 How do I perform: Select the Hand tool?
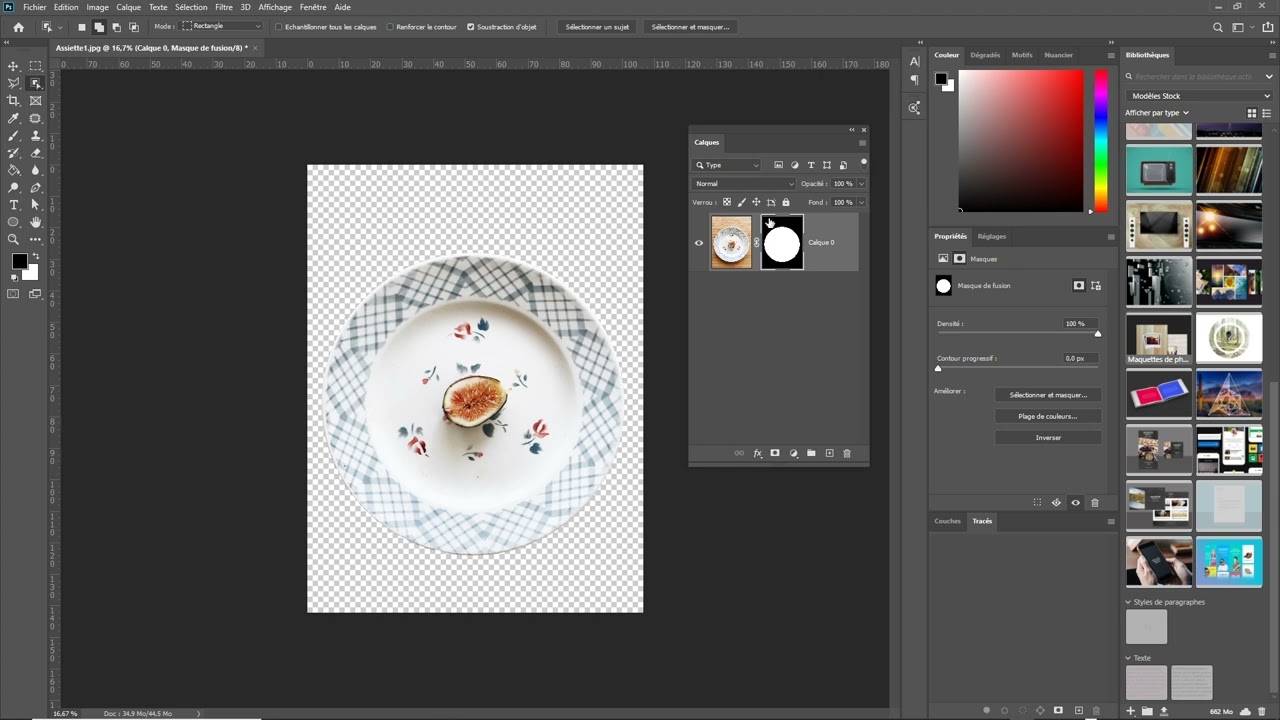coord(36,222)
